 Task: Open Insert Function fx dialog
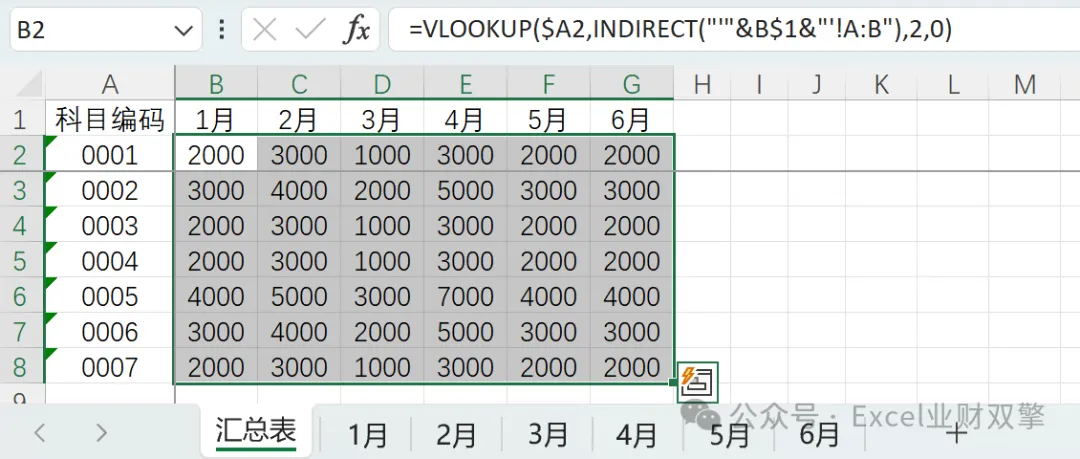356,30
